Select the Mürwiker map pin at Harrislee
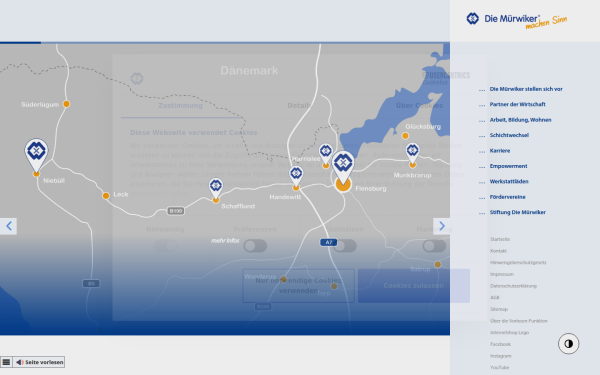Image resolution: width=600 pixels, height=375 pixels. pos(326,155)
